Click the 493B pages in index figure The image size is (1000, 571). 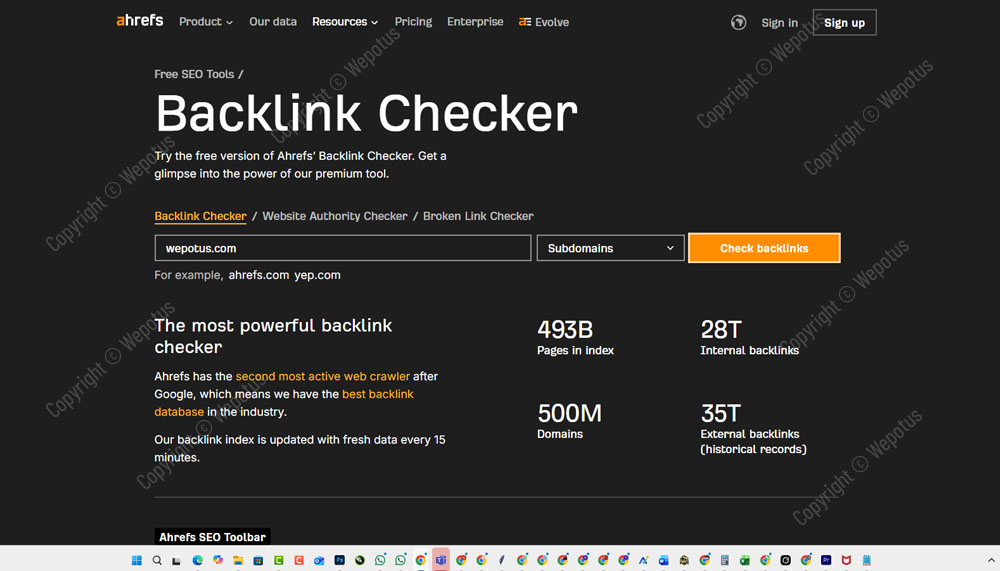coord(565,330)
